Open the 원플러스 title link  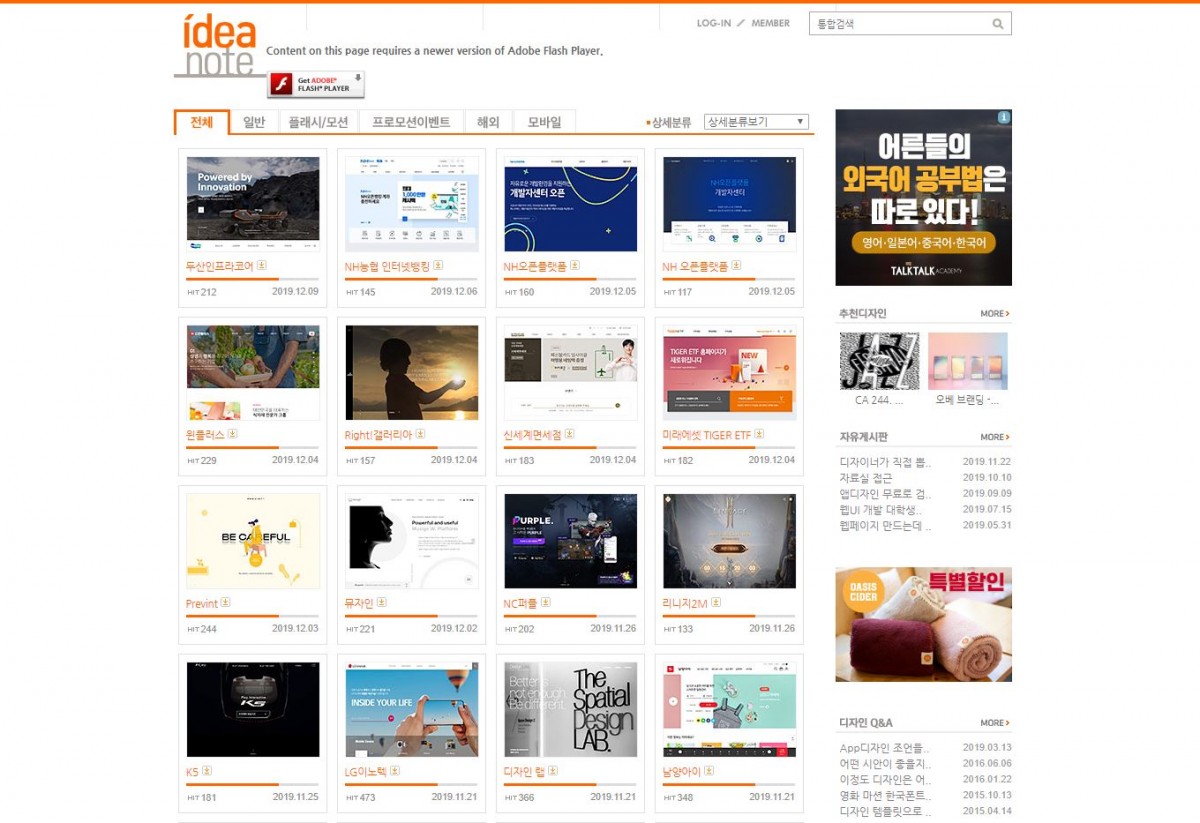[x=205, y=435]
